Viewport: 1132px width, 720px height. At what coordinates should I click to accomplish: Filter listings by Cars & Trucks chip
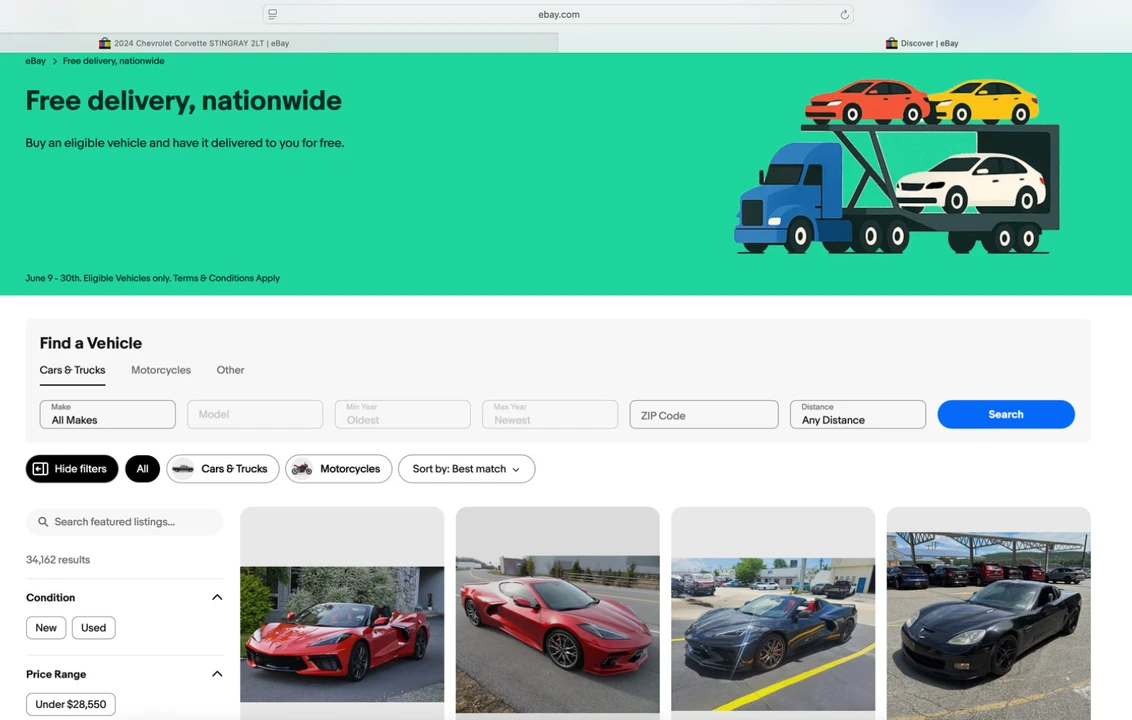coord(222,469)
